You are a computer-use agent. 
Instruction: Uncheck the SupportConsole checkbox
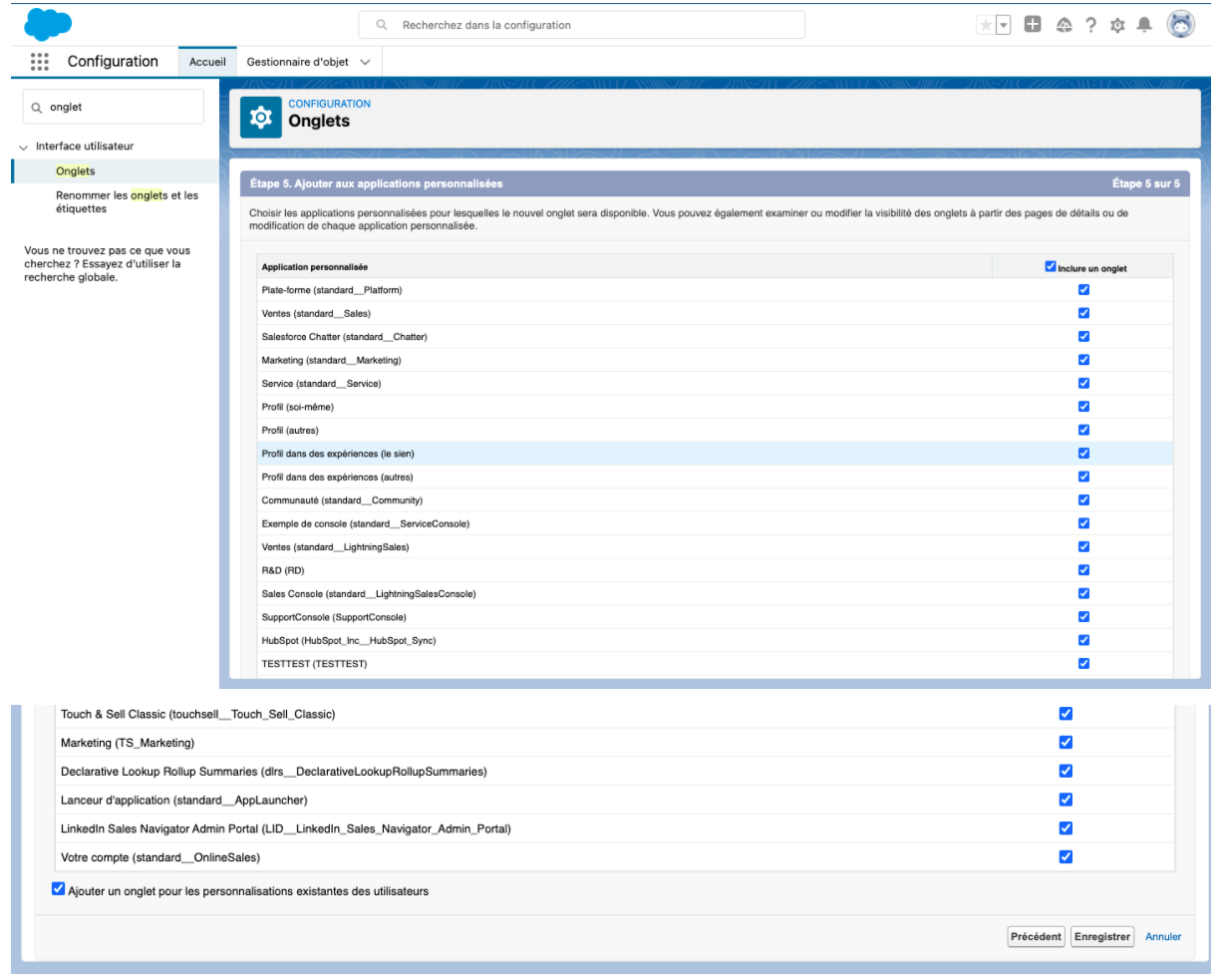point(1083,617)
